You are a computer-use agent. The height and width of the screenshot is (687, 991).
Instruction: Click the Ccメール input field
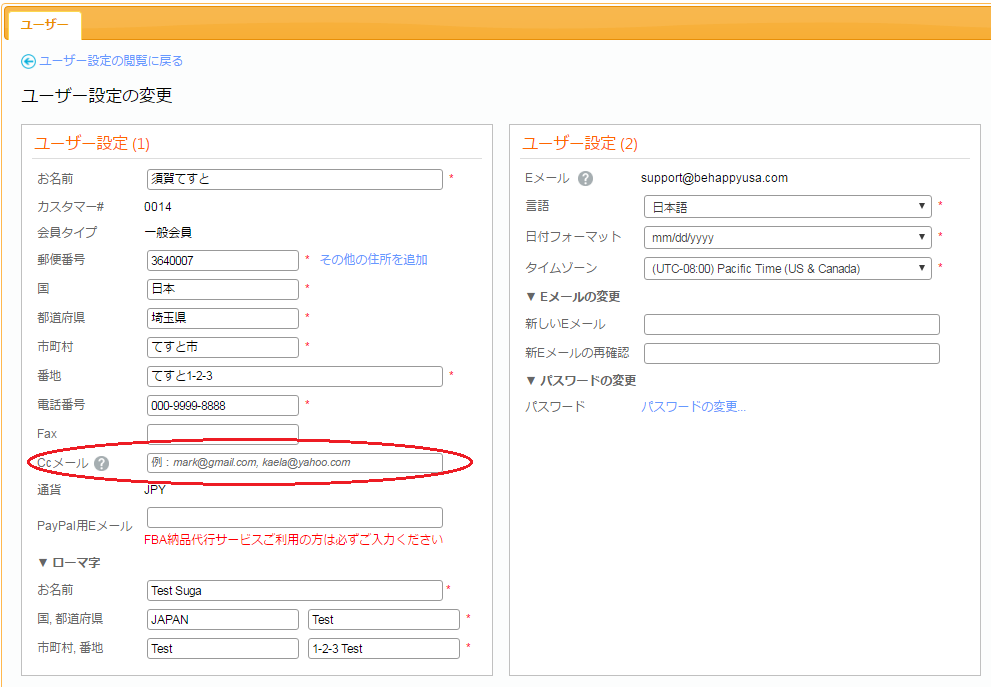[x=294, y=462]
